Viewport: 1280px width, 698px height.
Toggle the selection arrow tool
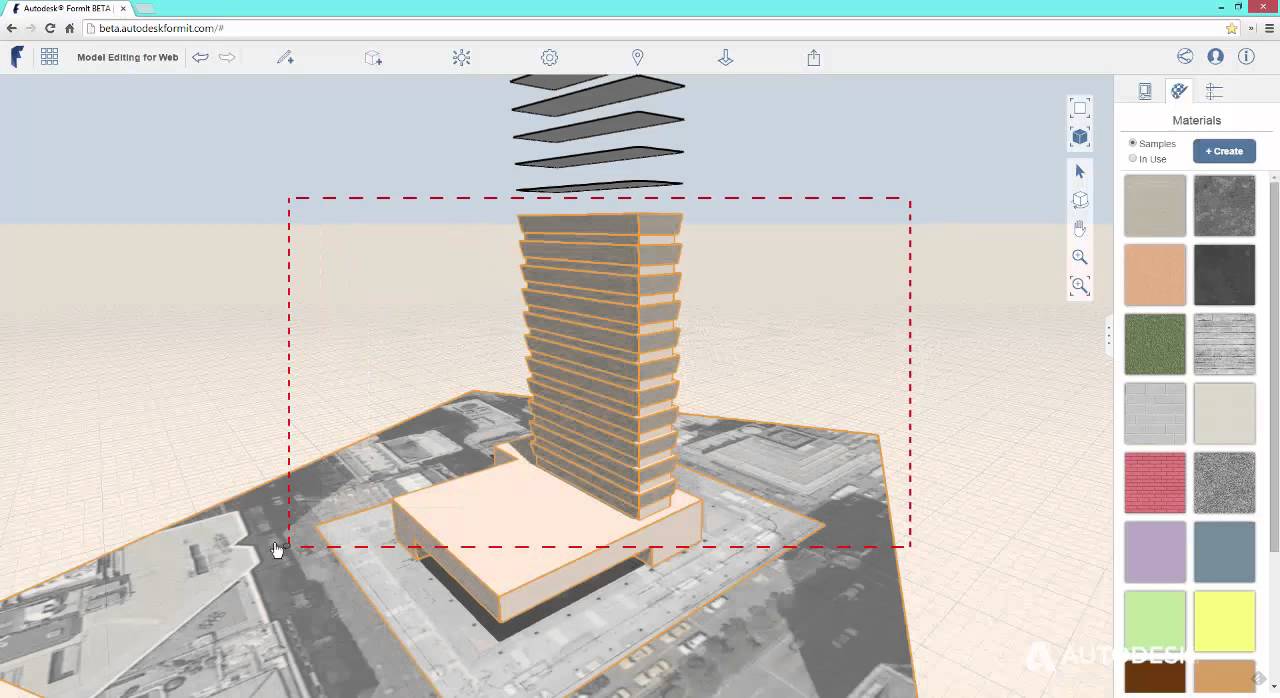(x=1080, y=171)
